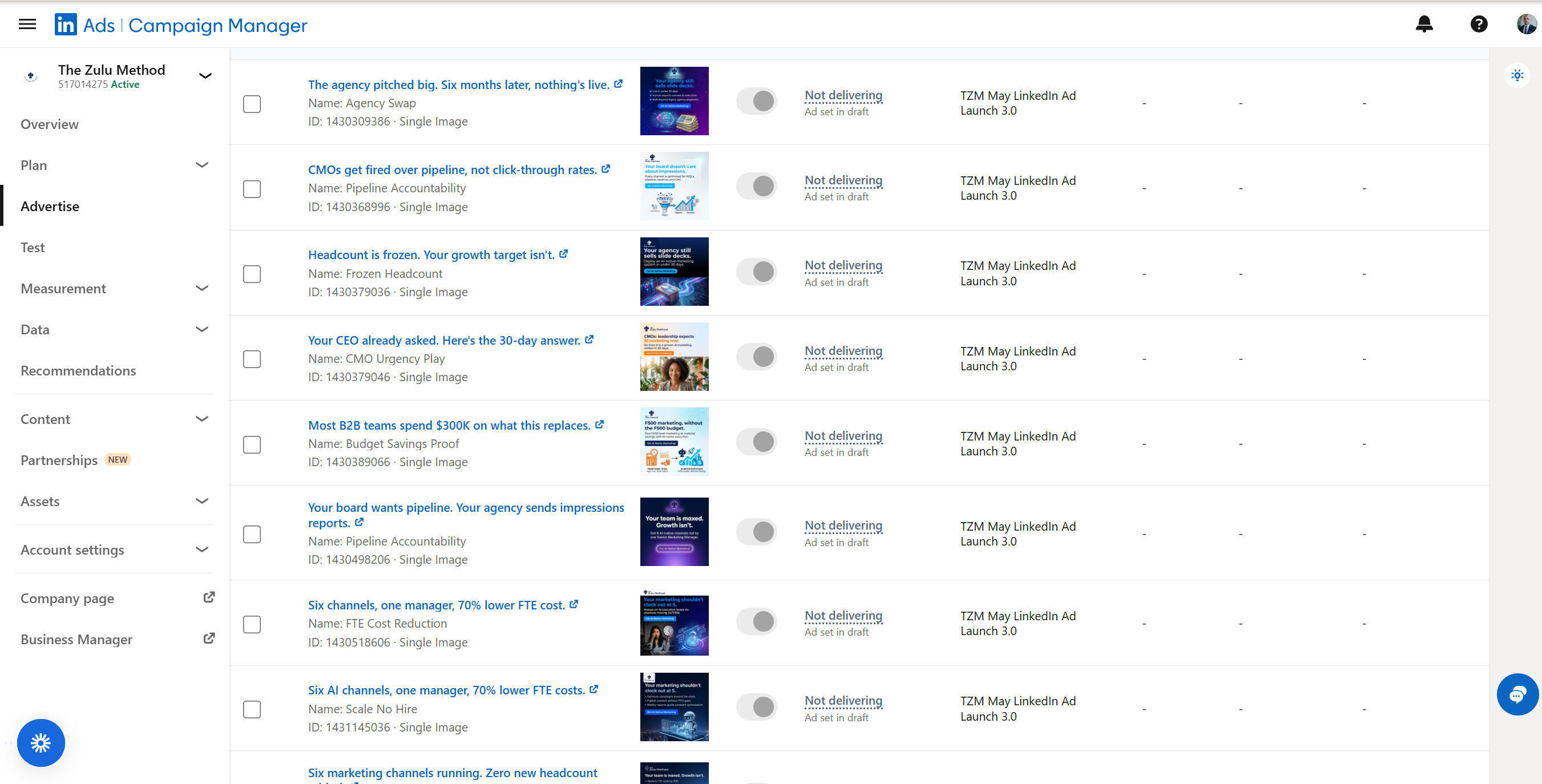Open 'Headcount is frozen' ad link
The width and height of the screenshot is (1542, 784).
[431, 254]
